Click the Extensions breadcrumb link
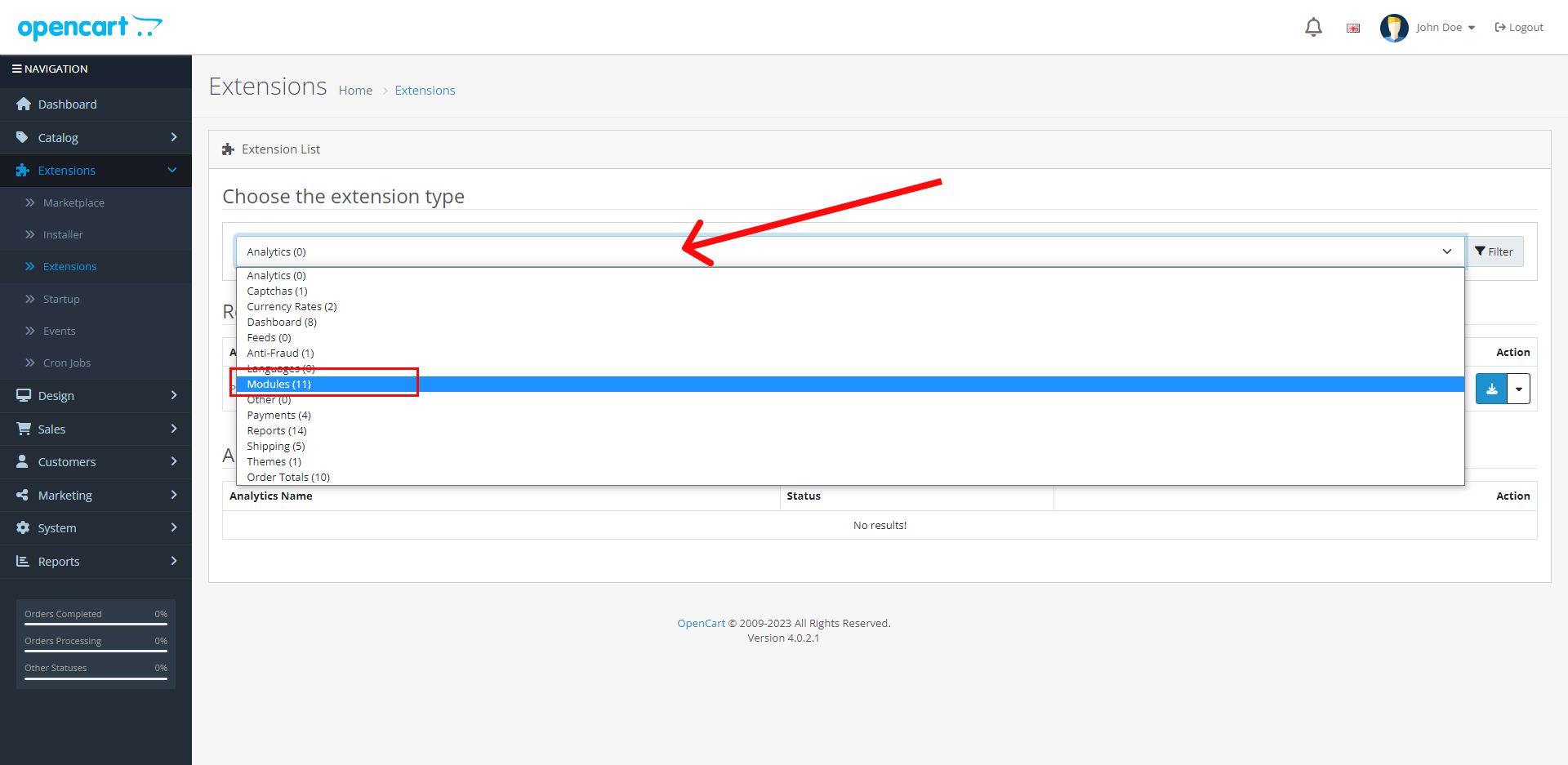Viewport: 1568px width, 765px height. click(425, 90)
